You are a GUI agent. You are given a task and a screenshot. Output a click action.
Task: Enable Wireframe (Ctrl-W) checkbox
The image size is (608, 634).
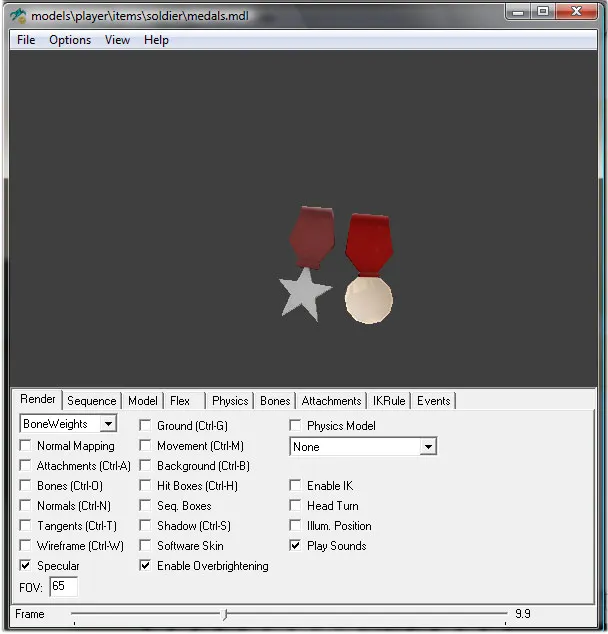coord(25,545)
